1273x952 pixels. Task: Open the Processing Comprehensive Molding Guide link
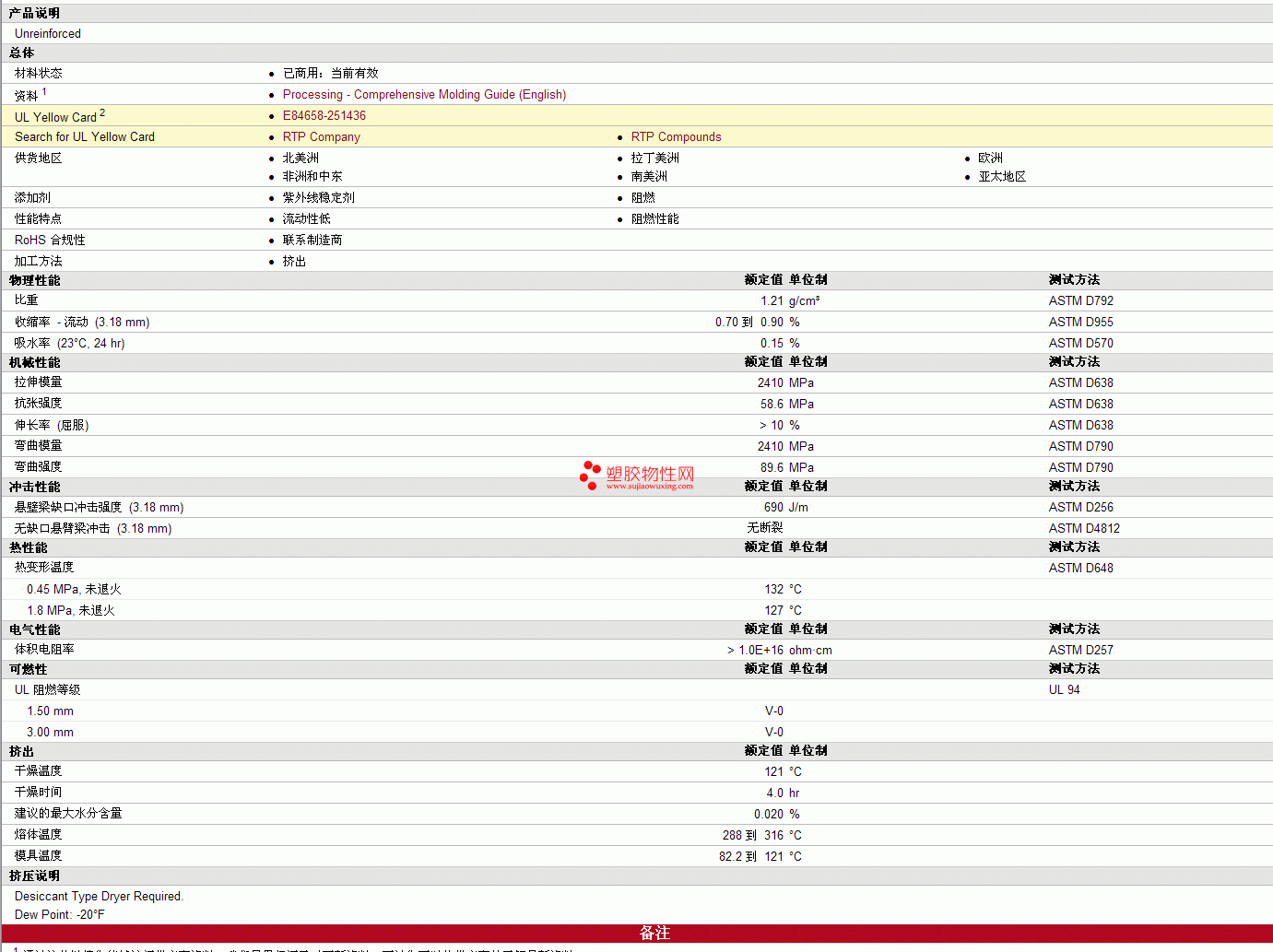[424, 95]
